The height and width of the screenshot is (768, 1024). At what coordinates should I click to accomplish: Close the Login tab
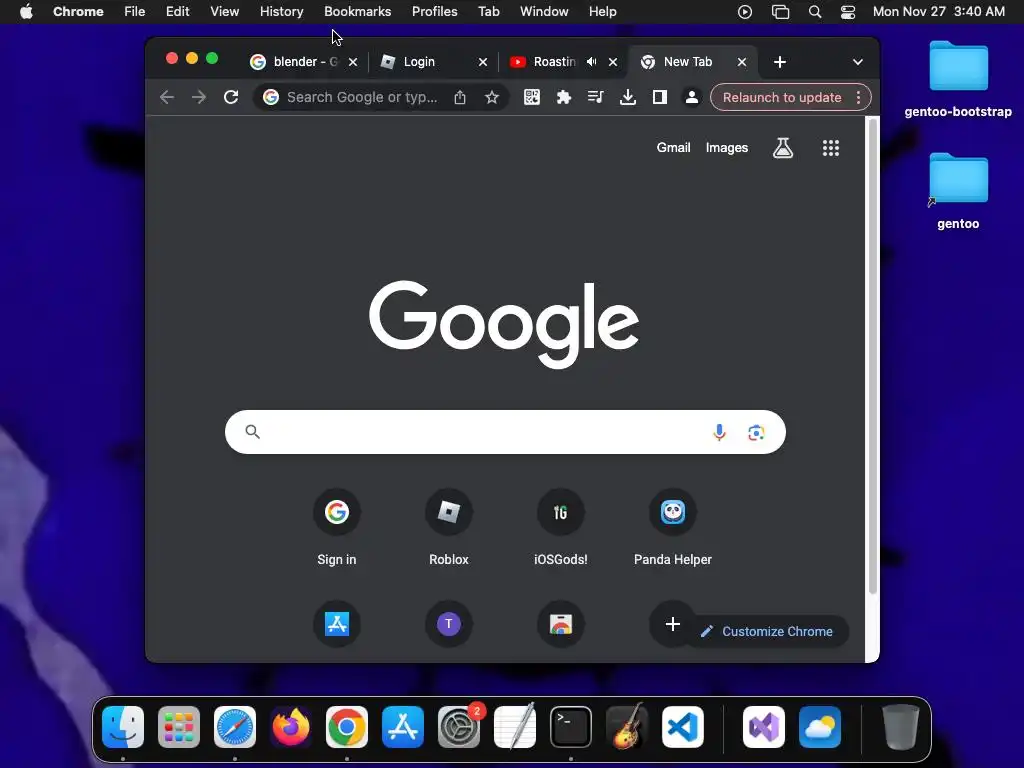click(x=483, y=62)
